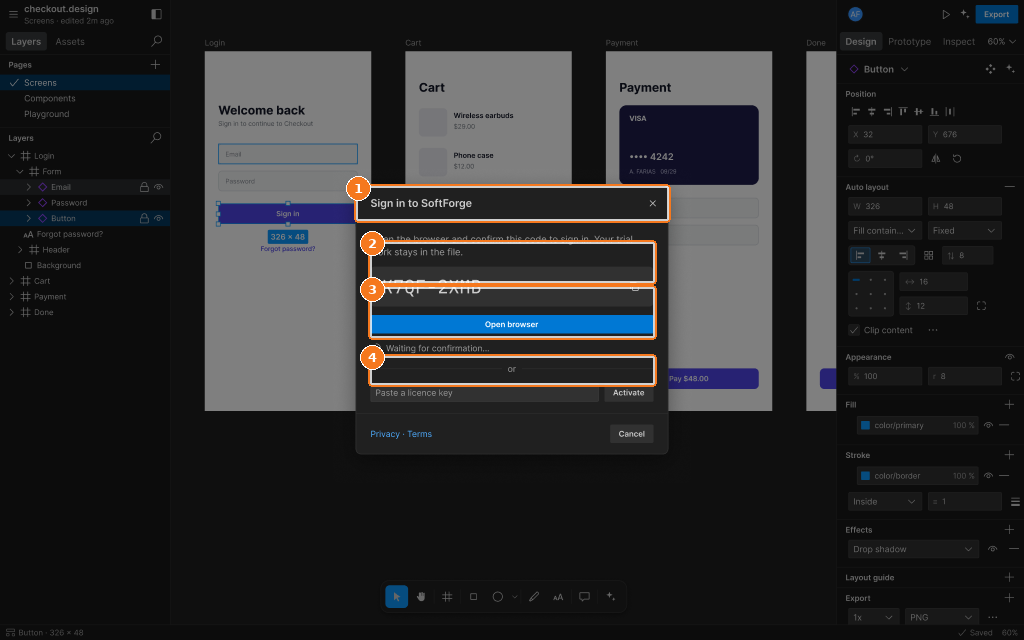Switch to the Assets tab
The height and width of the screenshot is (640, 1024).
pyautogui.click(x=70, y=41)
